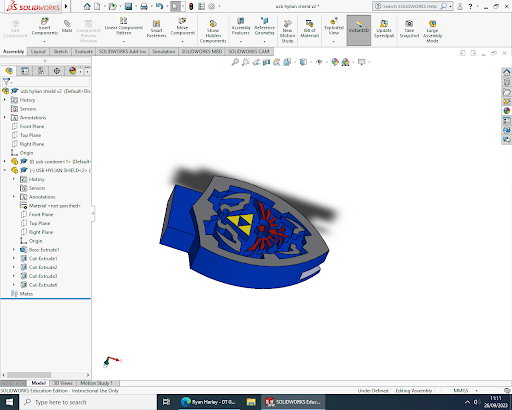Expand Cut-Extrude1 feature

[x=14, y=258]
